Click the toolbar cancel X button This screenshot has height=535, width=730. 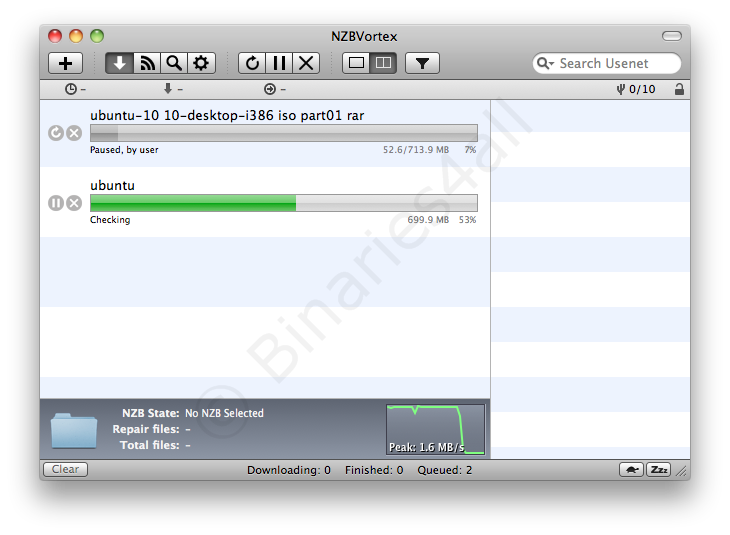(x=306, y=63)
